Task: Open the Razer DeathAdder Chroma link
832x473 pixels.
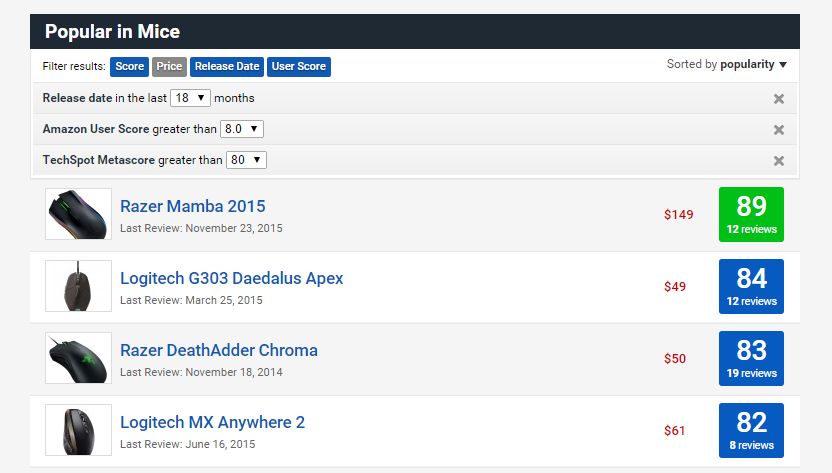Action: pos(219,350)
